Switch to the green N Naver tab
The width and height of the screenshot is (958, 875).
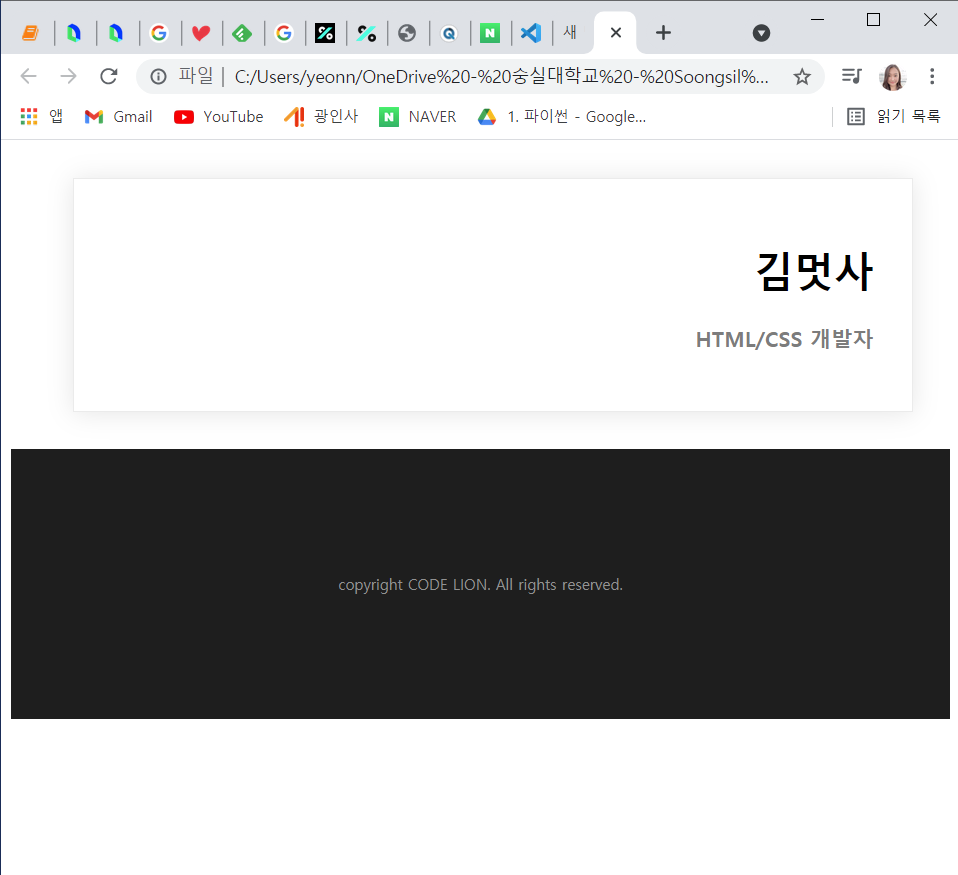coord(490,33)
